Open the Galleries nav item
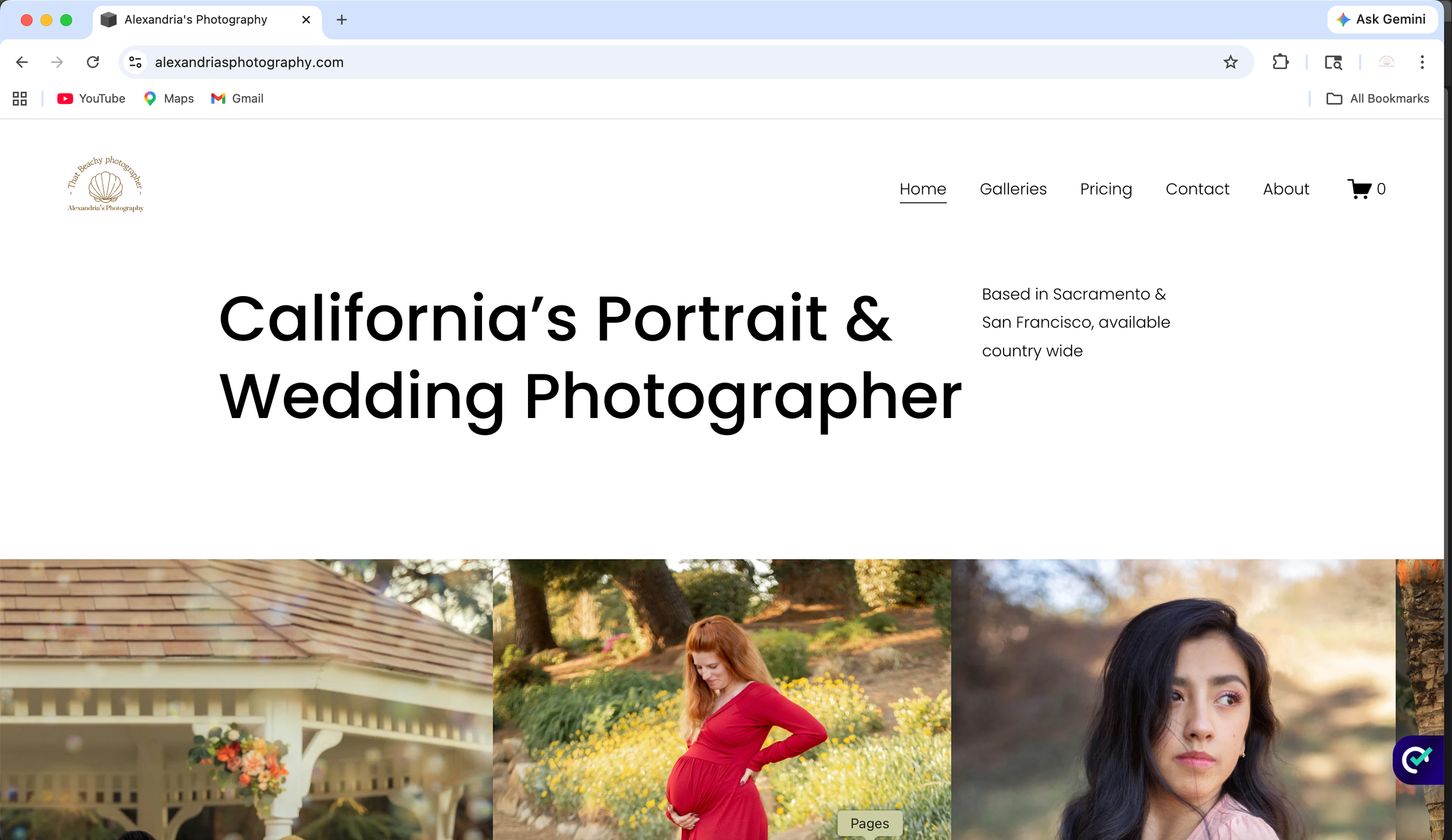This screenshot has height=840, width=1452. (x=1013, y=189)
